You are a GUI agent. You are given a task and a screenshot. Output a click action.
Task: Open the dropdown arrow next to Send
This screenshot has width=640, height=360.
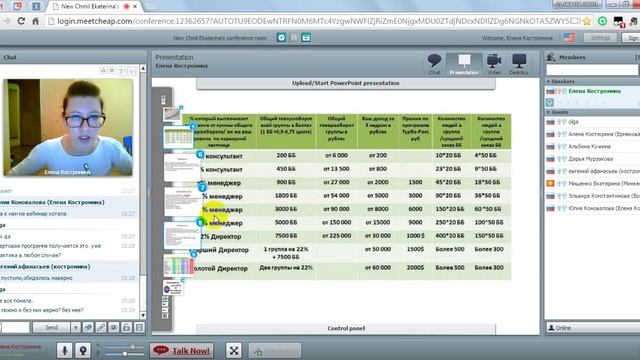click(x=76, y=327)
